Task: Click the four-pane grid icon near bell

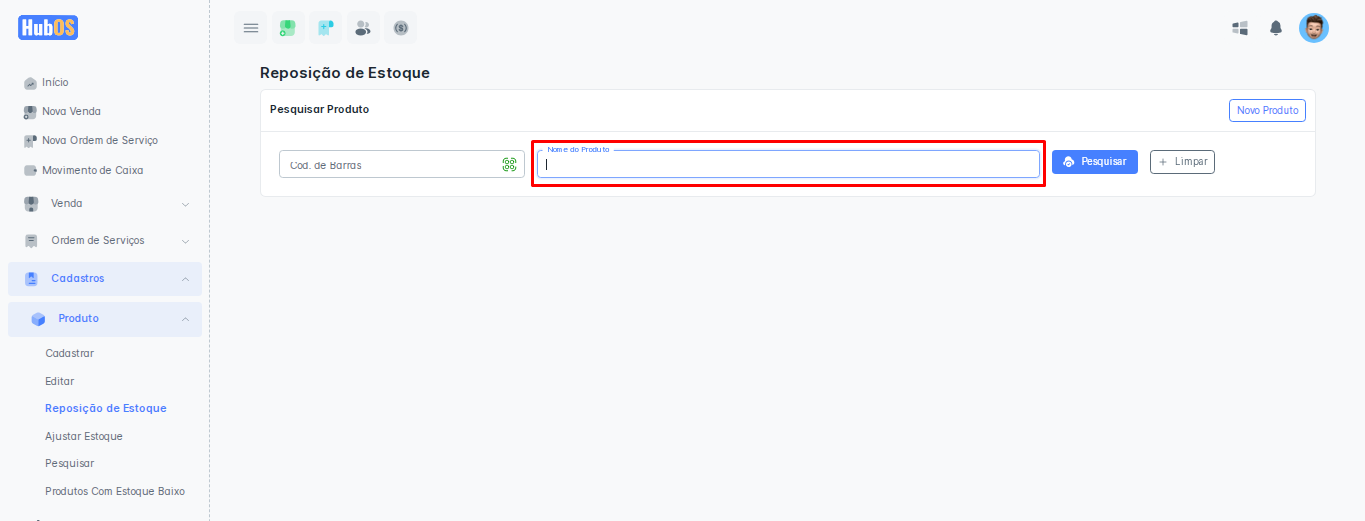Action: (x=1240, y=28)
